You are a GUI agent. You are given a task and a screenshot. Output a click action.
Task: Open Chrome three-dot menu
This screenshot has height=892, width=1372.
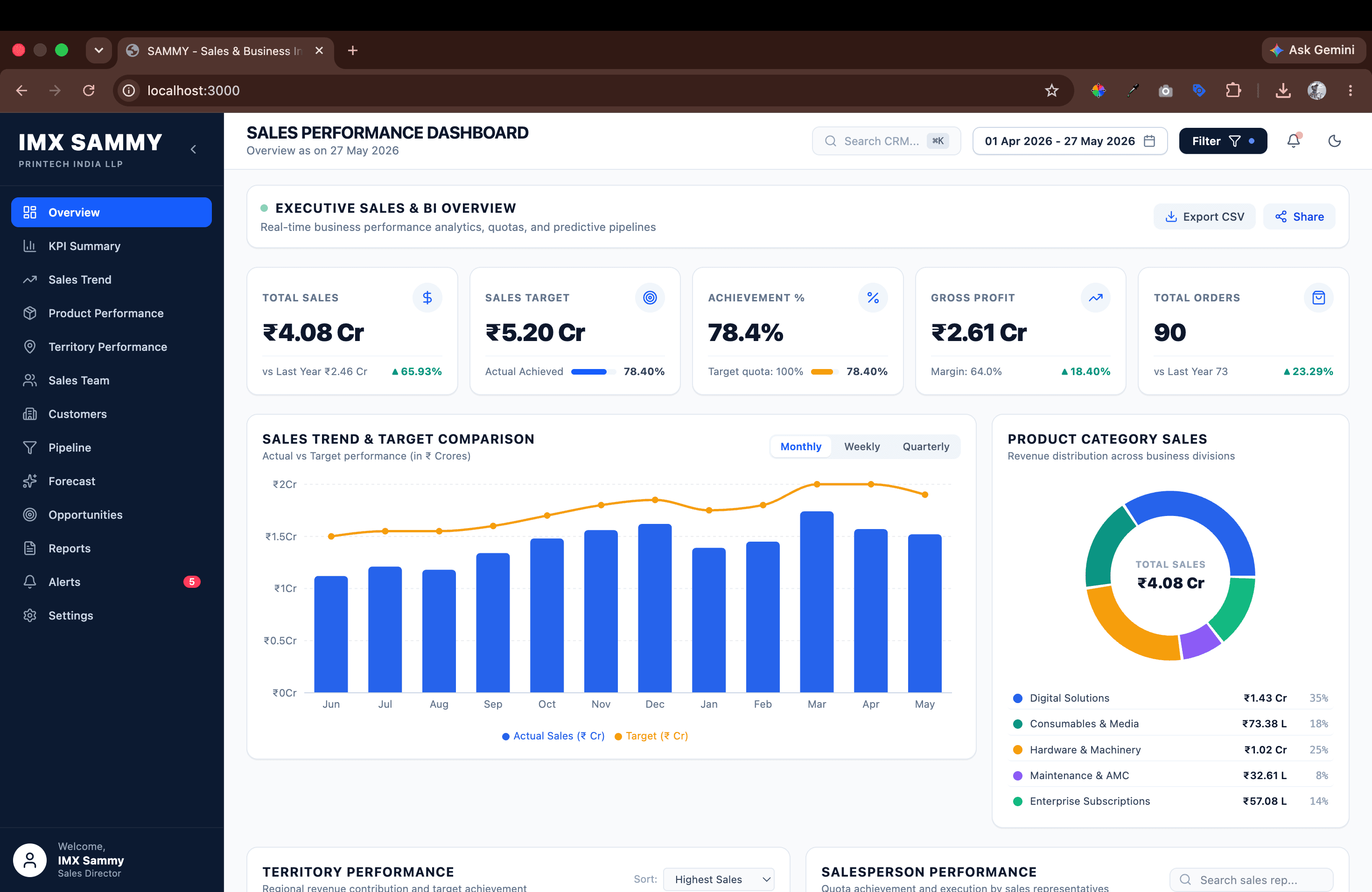(x=1350, y=91)
